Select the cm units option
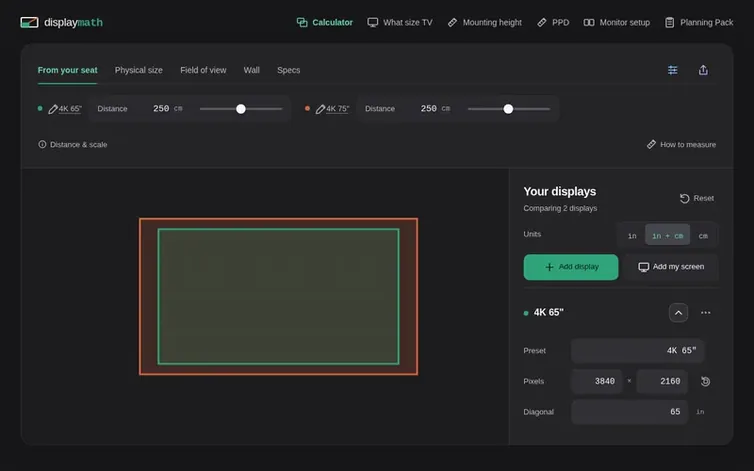The image size is (754, 471). (x=703, y=236)
